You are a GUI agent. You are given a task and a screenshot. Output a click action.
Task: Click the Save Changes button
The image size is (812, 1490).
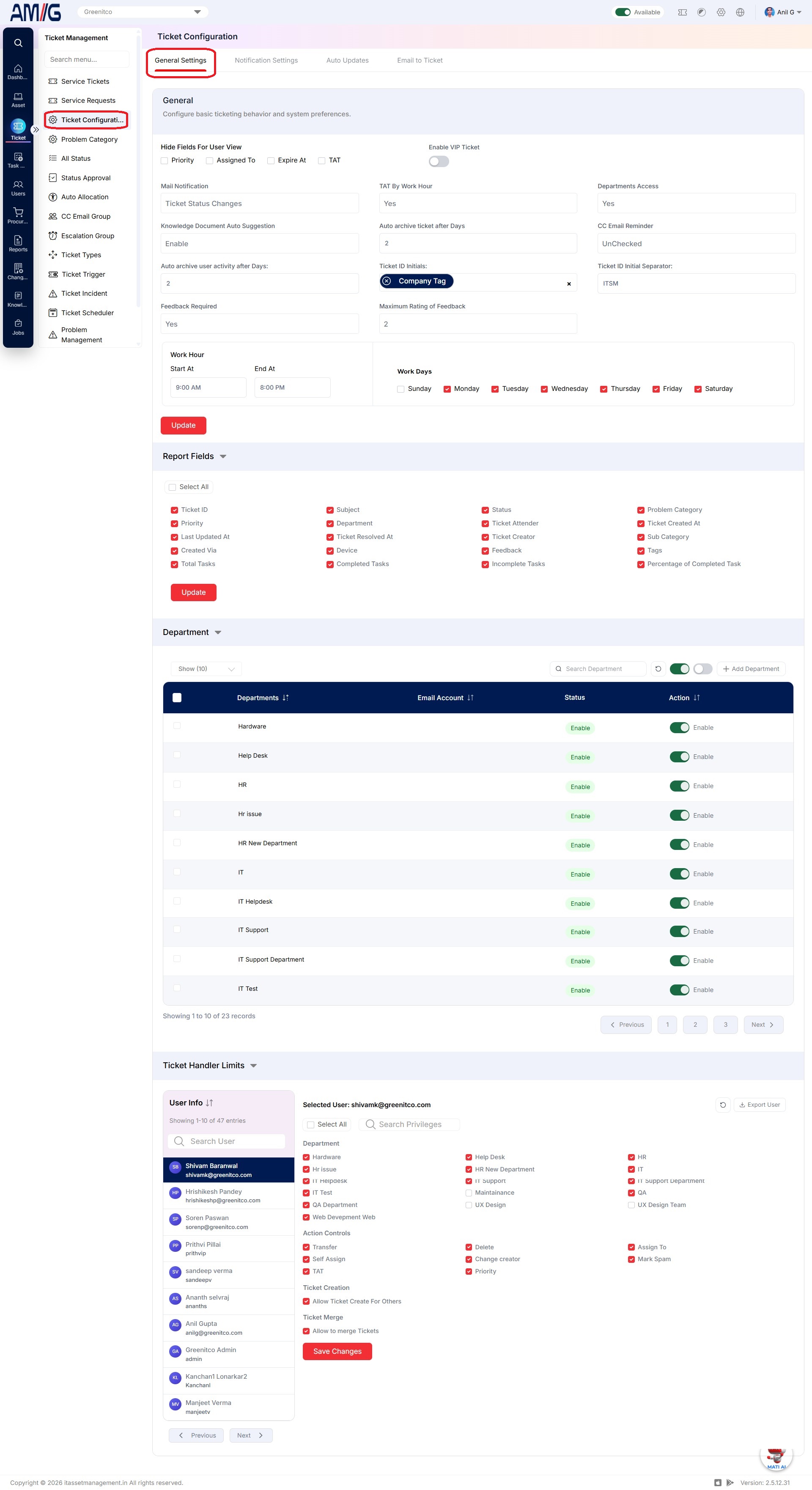point(337,1352)
